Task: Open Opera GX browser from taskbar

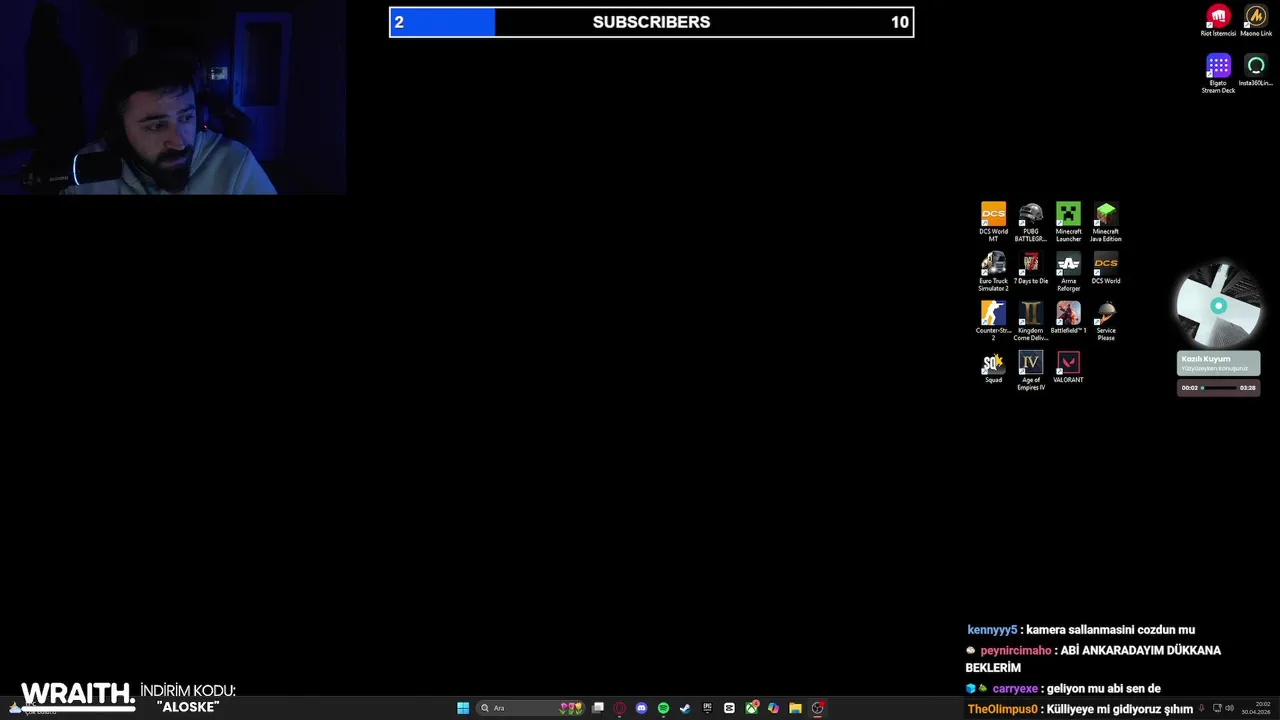Action: click(x=620, y=708)
